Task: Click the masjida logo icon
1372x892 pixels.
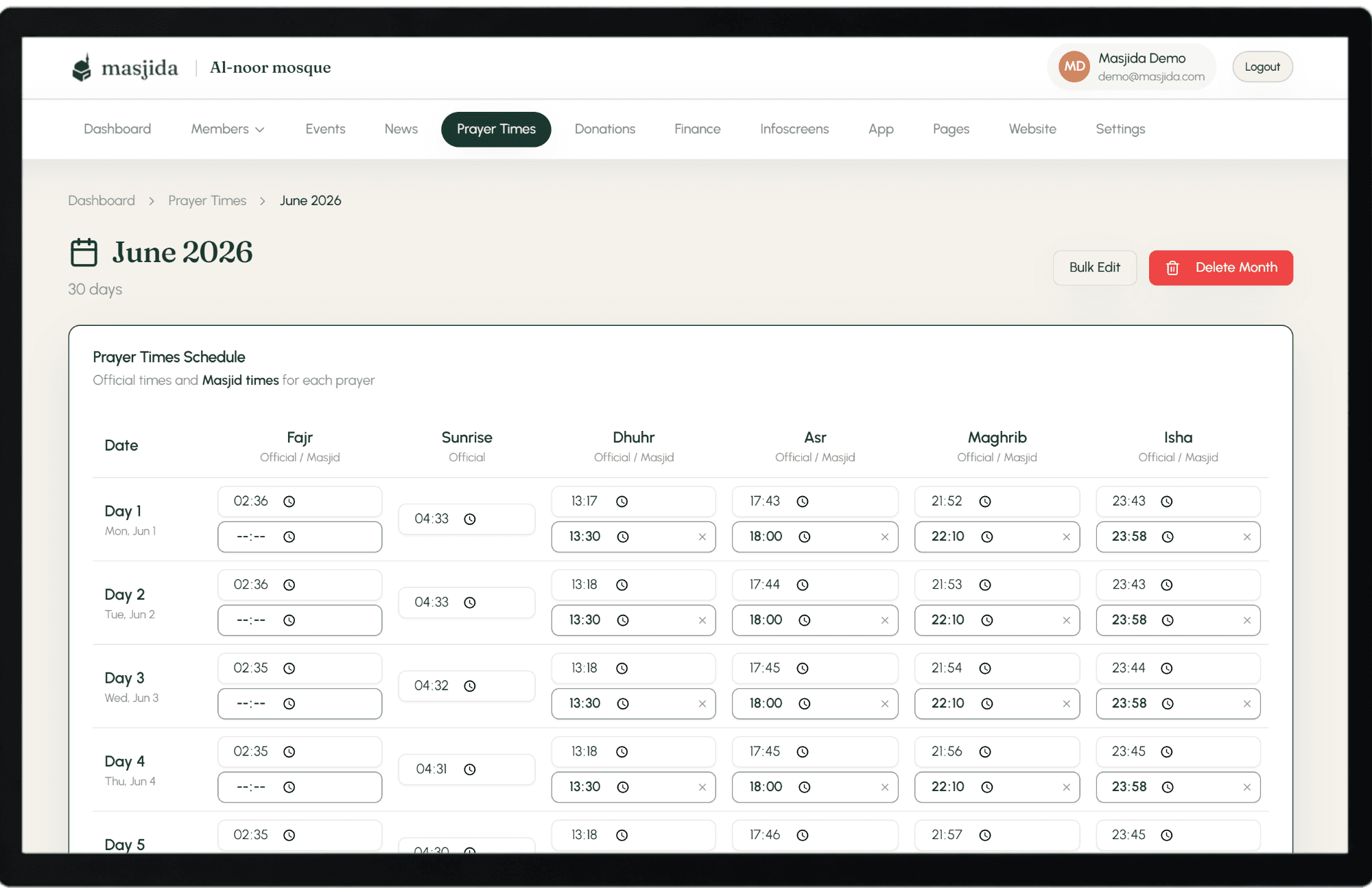Action: tap(82, 67)
